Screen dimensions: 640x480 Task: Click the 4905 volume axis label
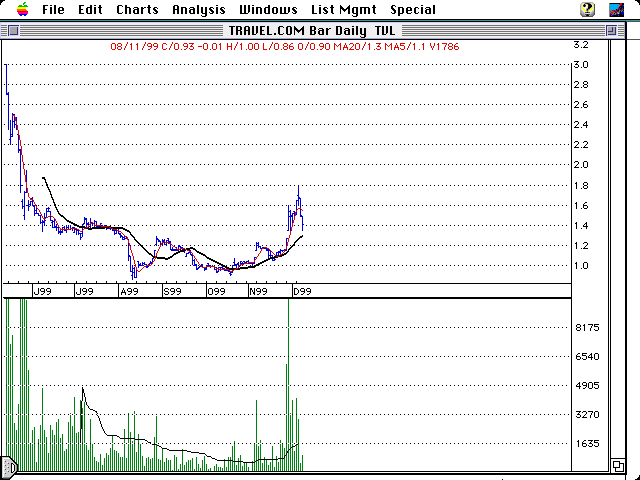(x=587, y=385)
